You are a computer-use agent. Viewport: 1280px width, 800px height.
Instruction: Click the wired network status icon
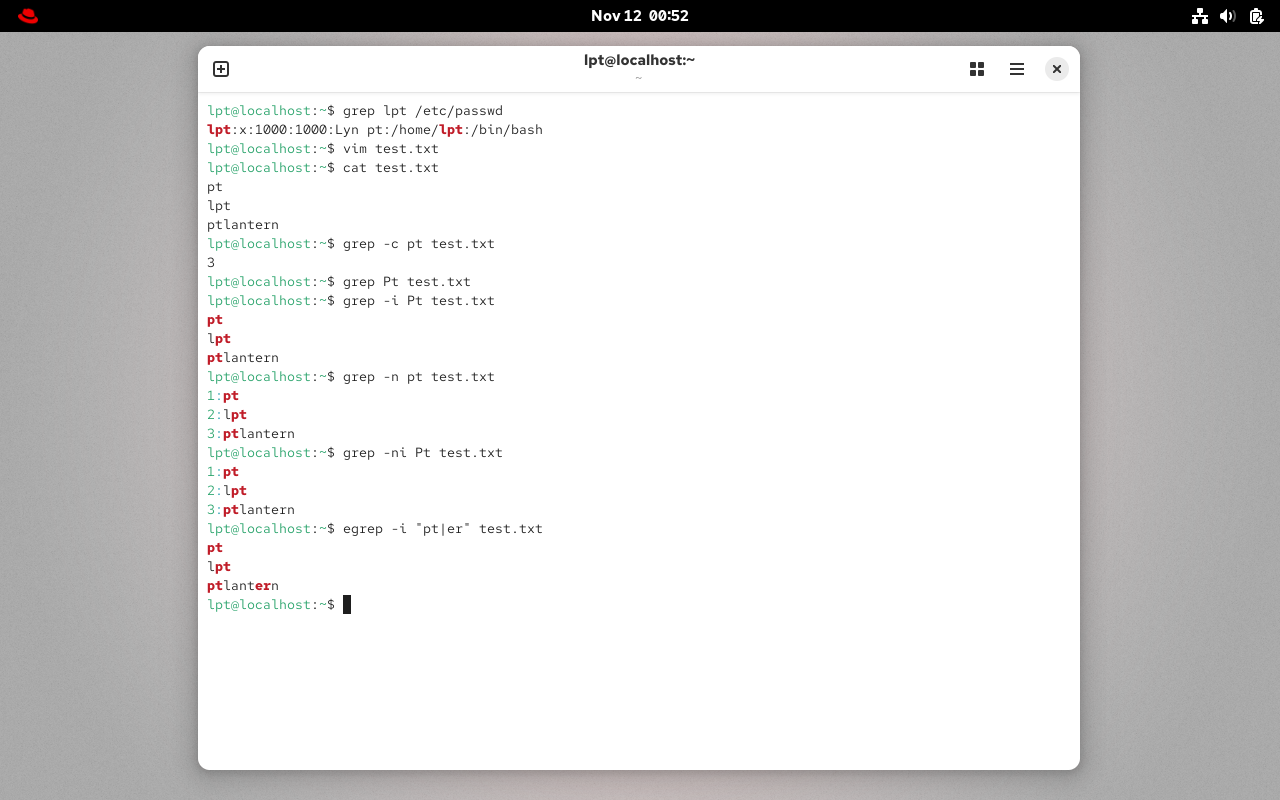(x=1200, y=16)
